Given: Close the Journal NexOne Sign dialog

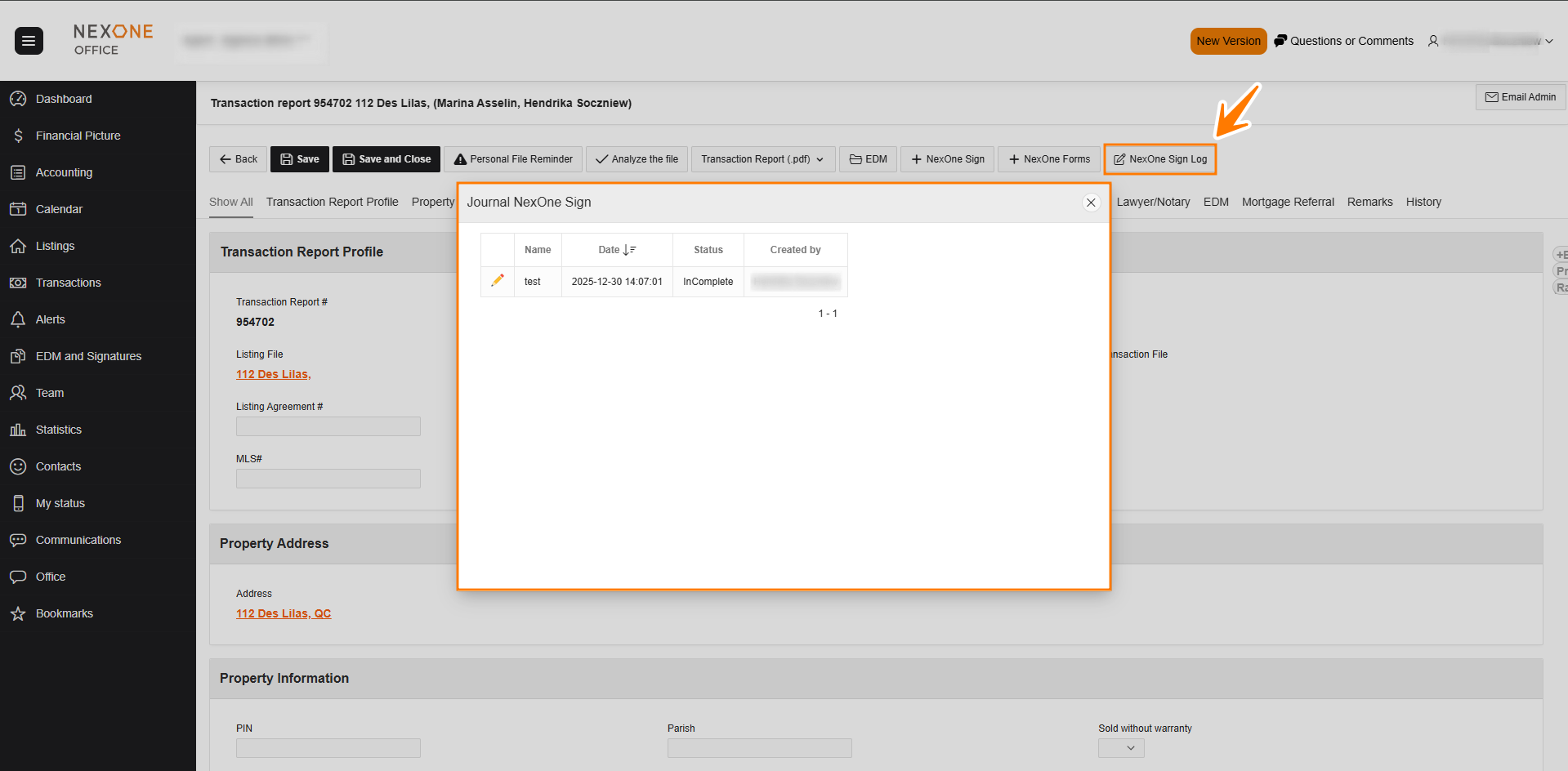Looking at the screenshot, I should coord(1091,203).
